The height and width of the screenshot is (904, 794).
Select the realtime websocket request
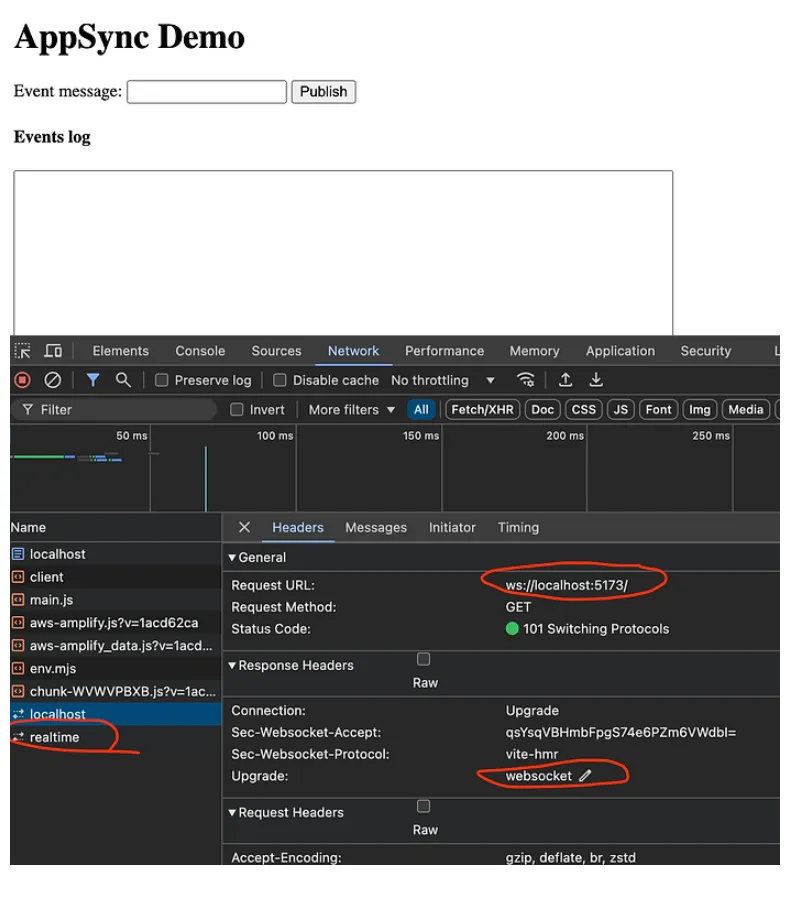[x=115, y=737]
